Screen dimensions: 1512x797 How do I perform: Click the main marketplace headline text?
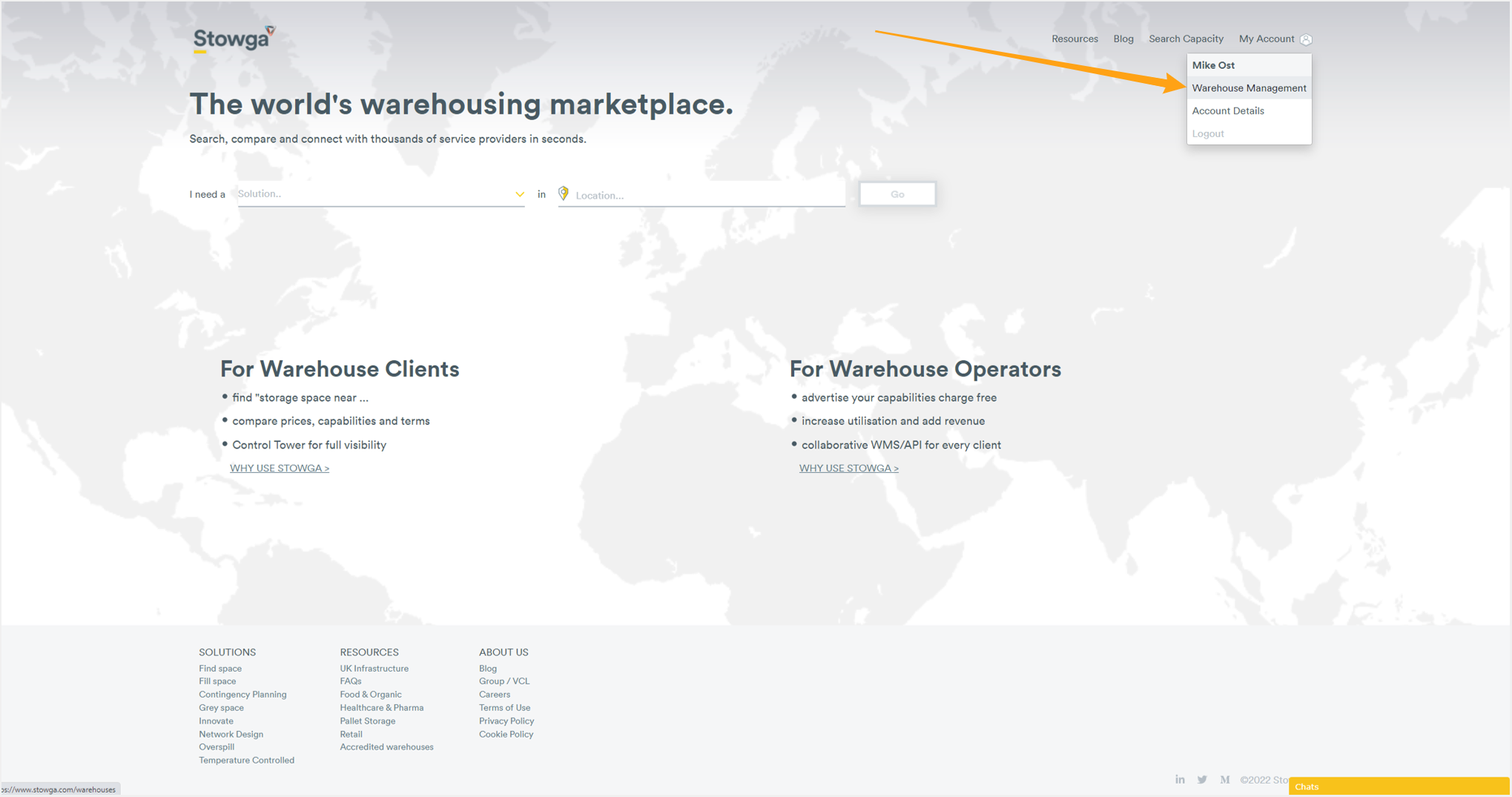pos(461,105)
